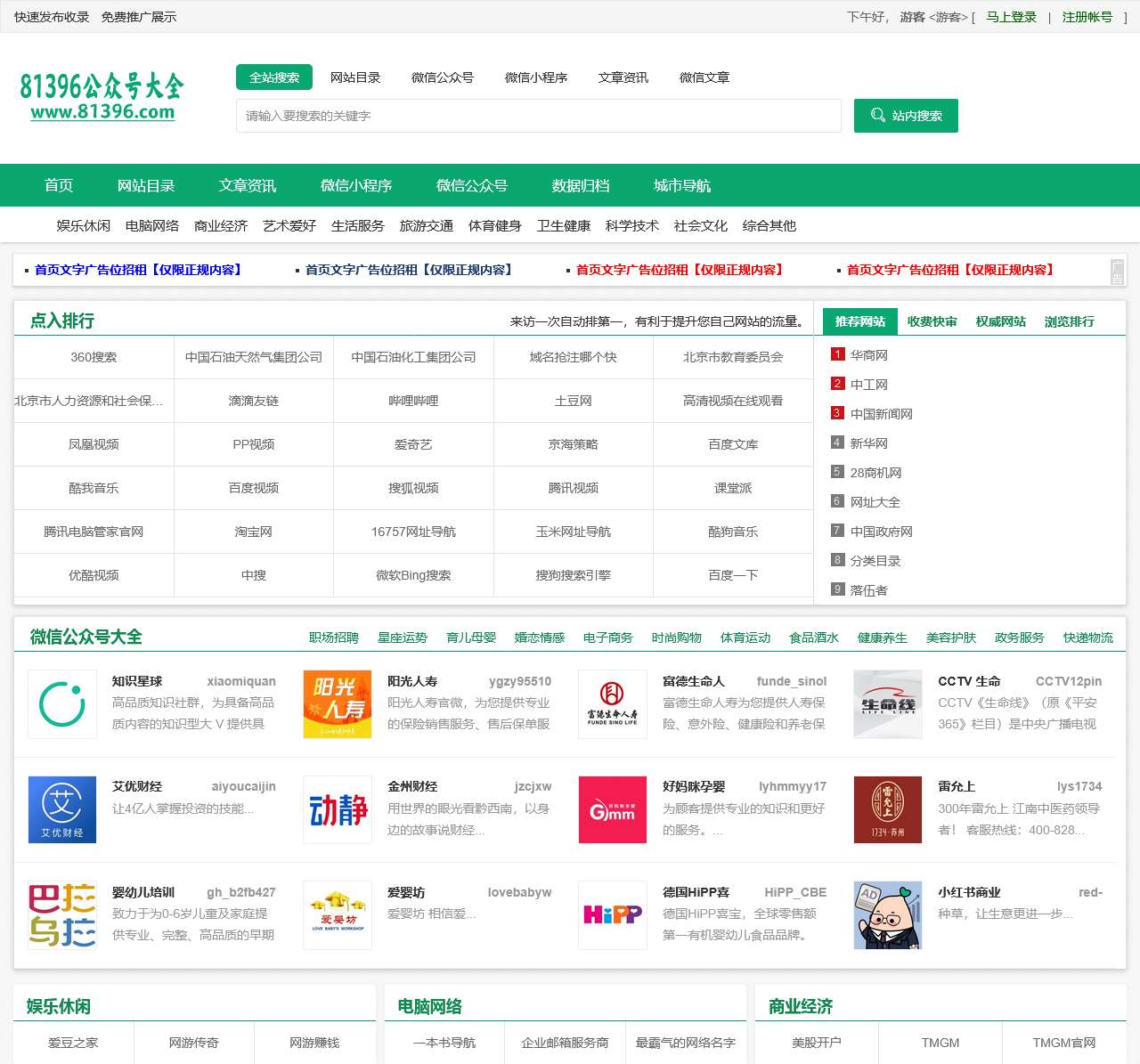Open the 首页 main navigation item
The height and width of the screenshot is (1064, 1140).
click(59, 185)
